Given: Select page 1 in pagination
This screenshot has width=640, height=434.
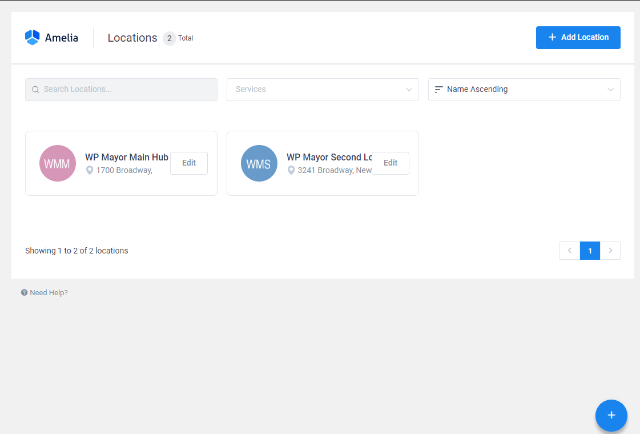Looking at the screenshot, I should click(590, 251).
